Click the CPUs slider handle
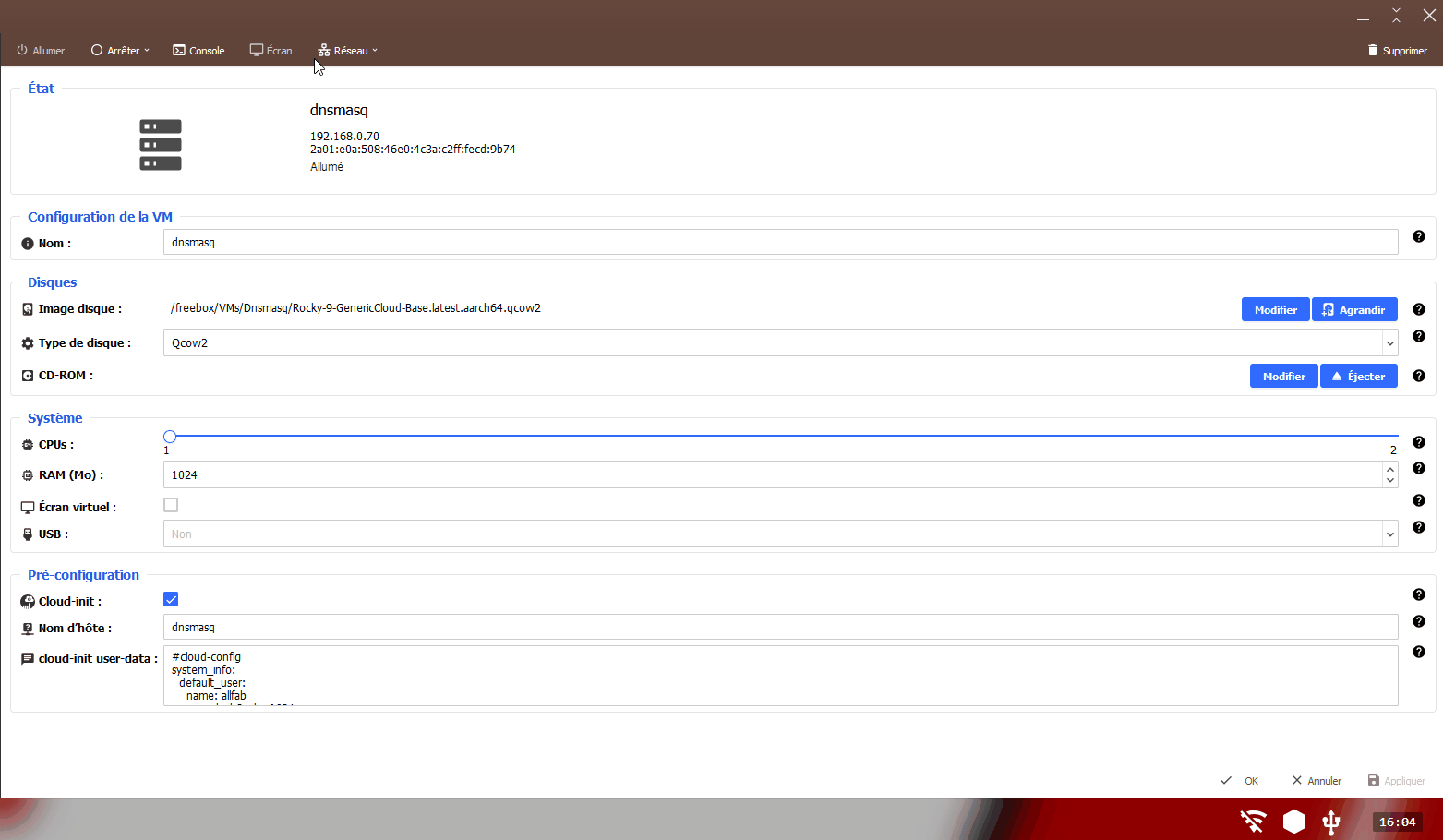Screen dimensions: 1443x840 coord(170,436)
